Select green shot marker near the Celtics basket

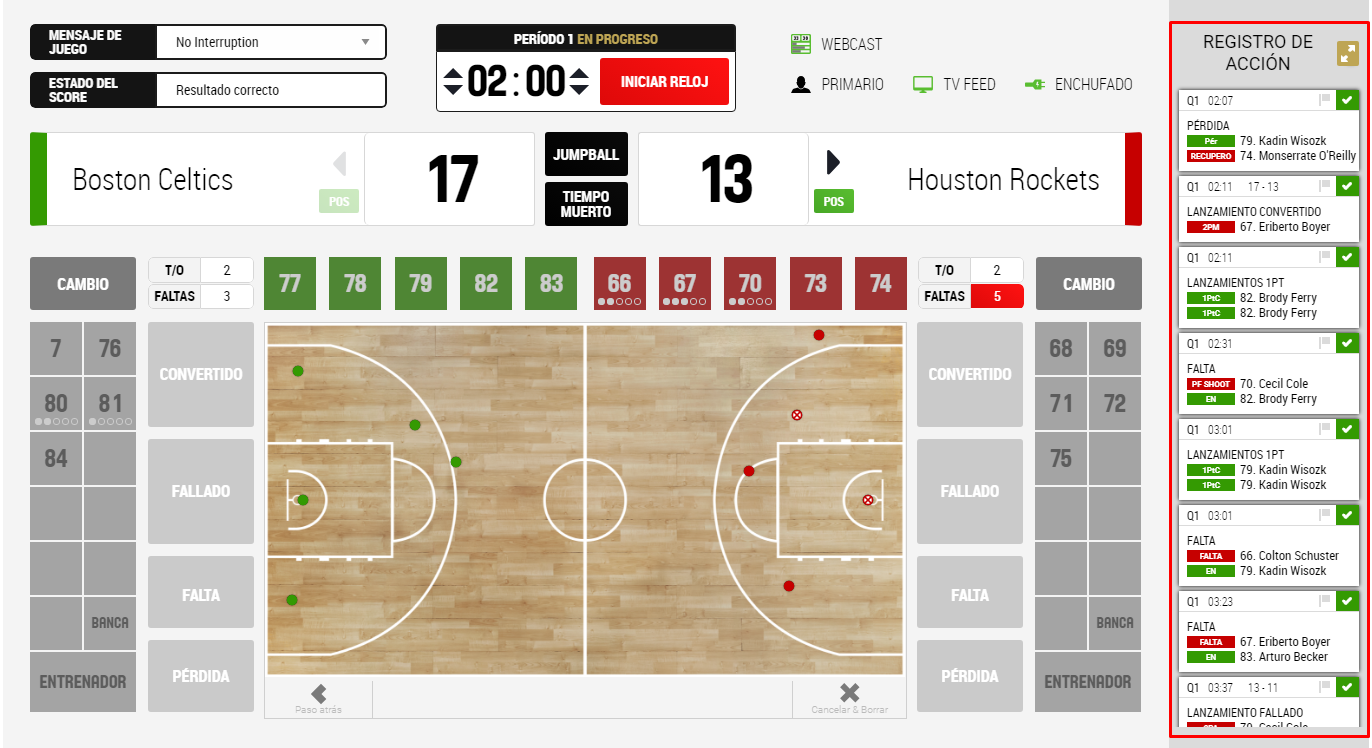[303, 500]
